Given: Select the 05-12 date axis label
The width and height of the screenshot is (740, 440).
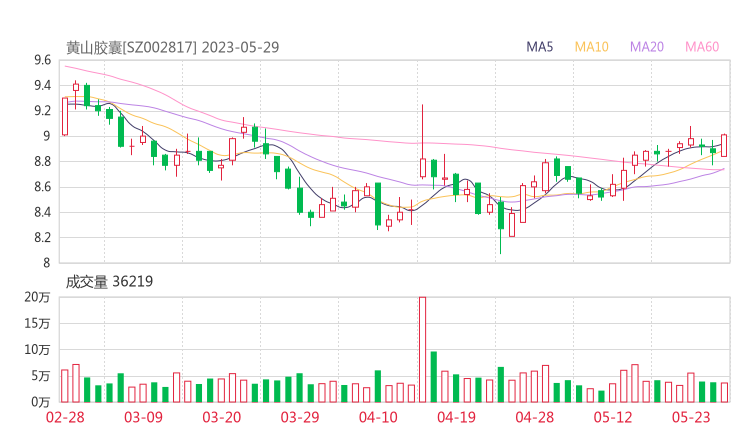Looking at the screenshot, I should coord(613,417).
